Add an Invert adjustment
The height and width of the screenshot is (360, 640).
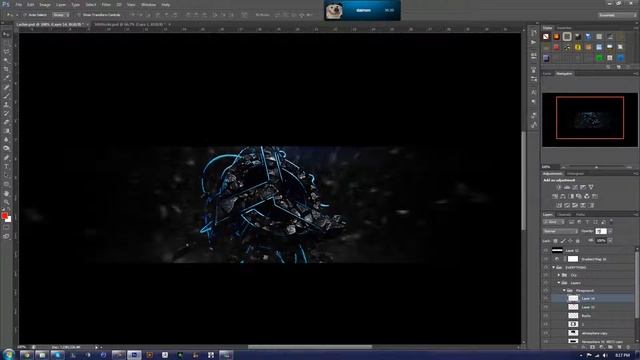coord(559,205)
